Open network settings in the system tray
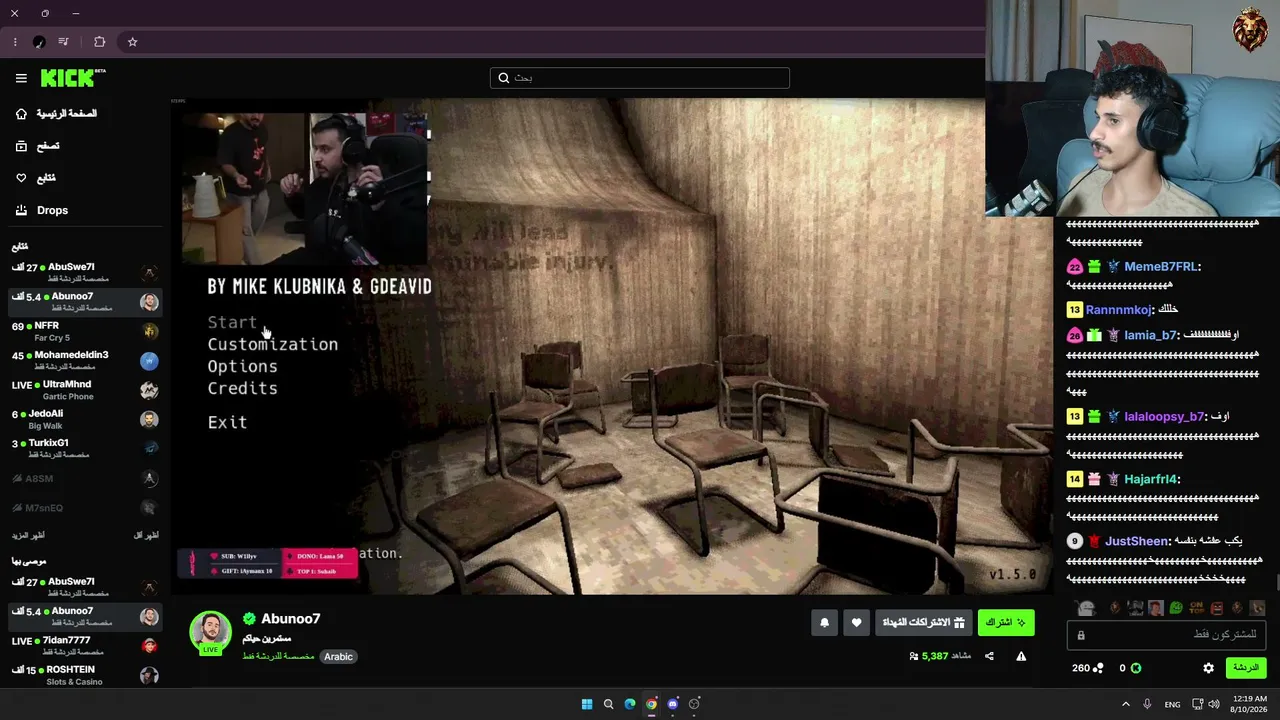Screen dimensions: 1280x720 tap(1196, 704)
